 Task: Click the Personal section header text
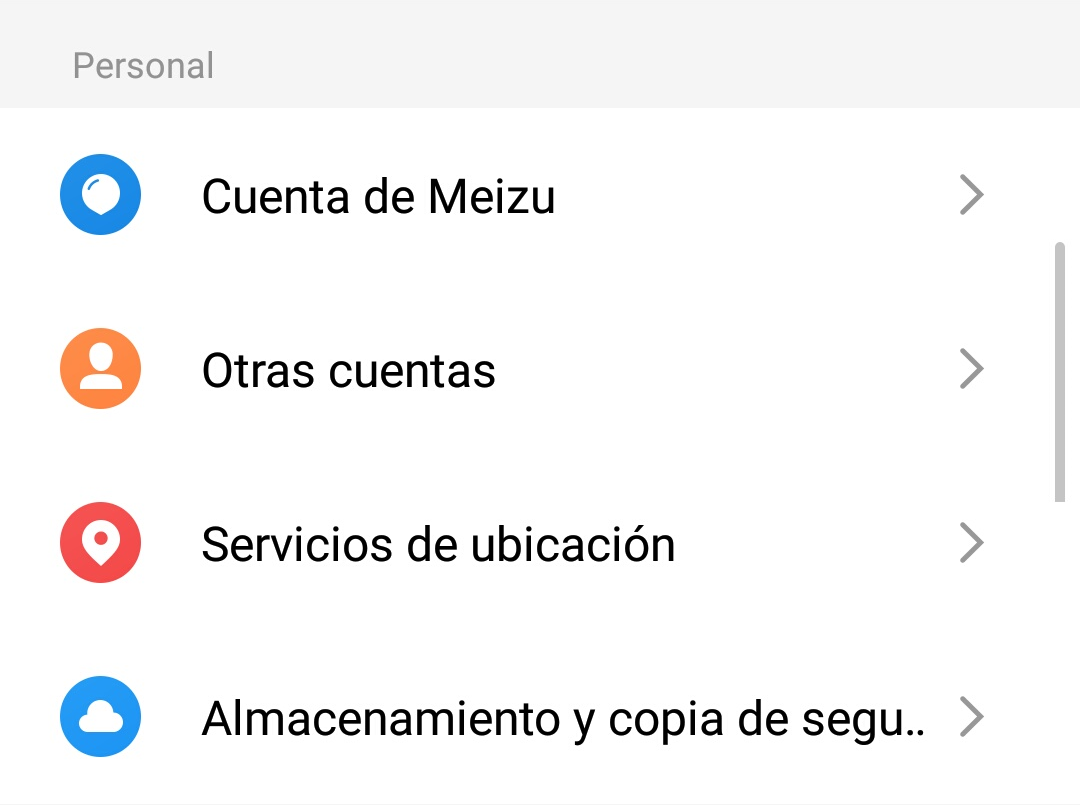(143, 66)
